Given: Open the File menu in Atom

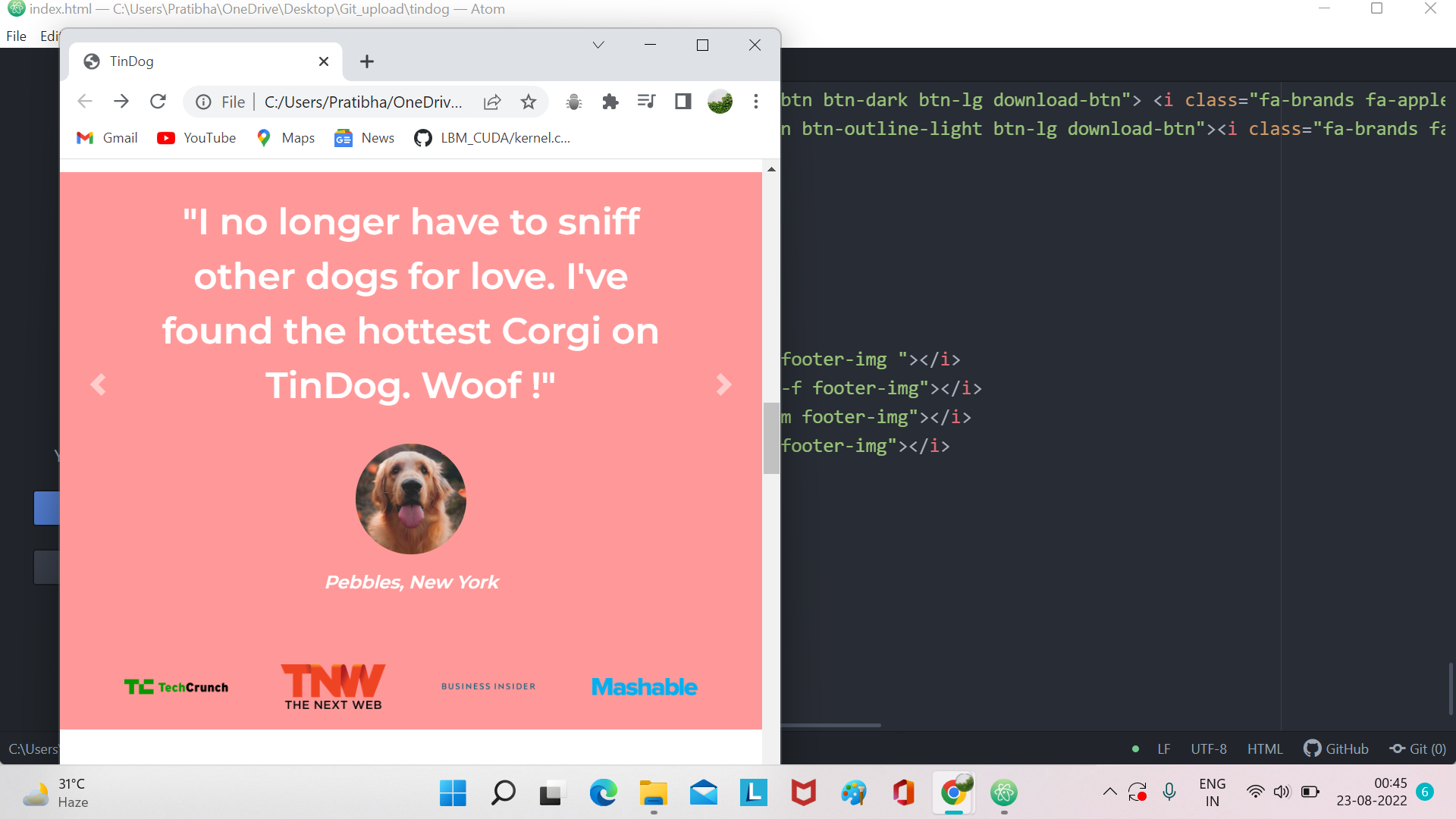Looking at the screenshot, I should (x=15, y=36).
